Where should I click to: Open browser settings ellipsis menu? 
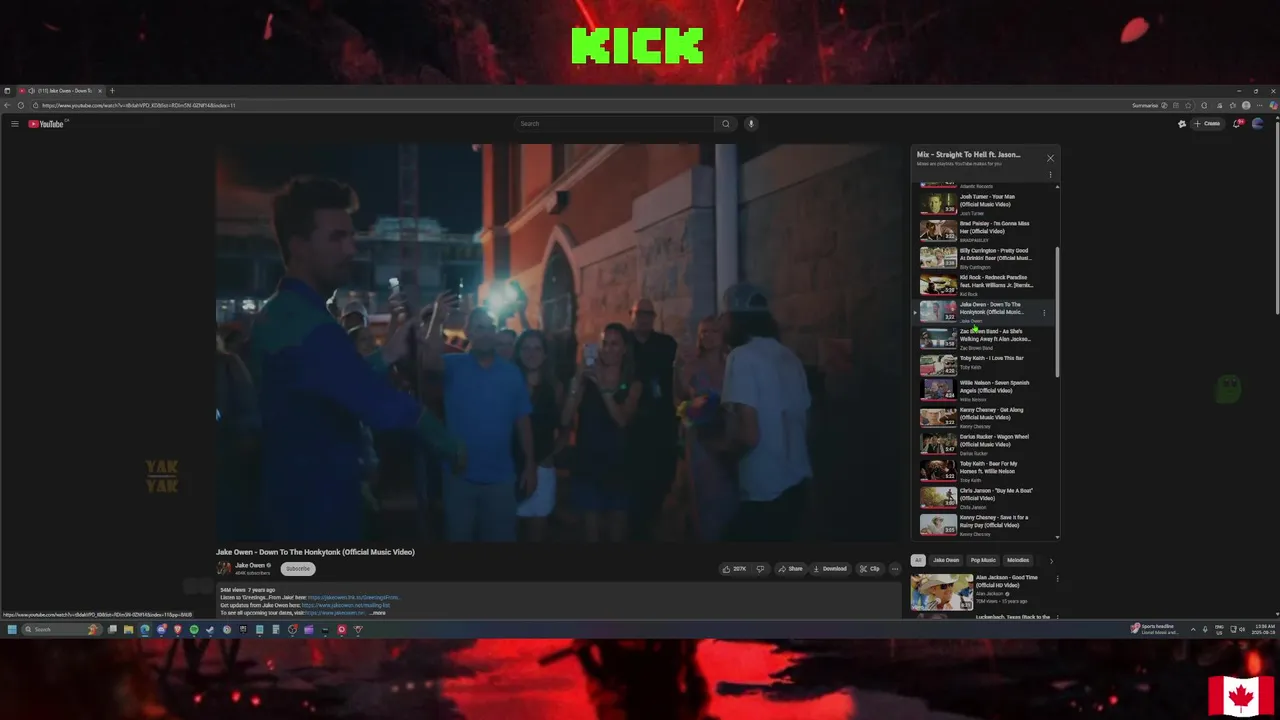pyautogui.click(x=1259, y=105)
